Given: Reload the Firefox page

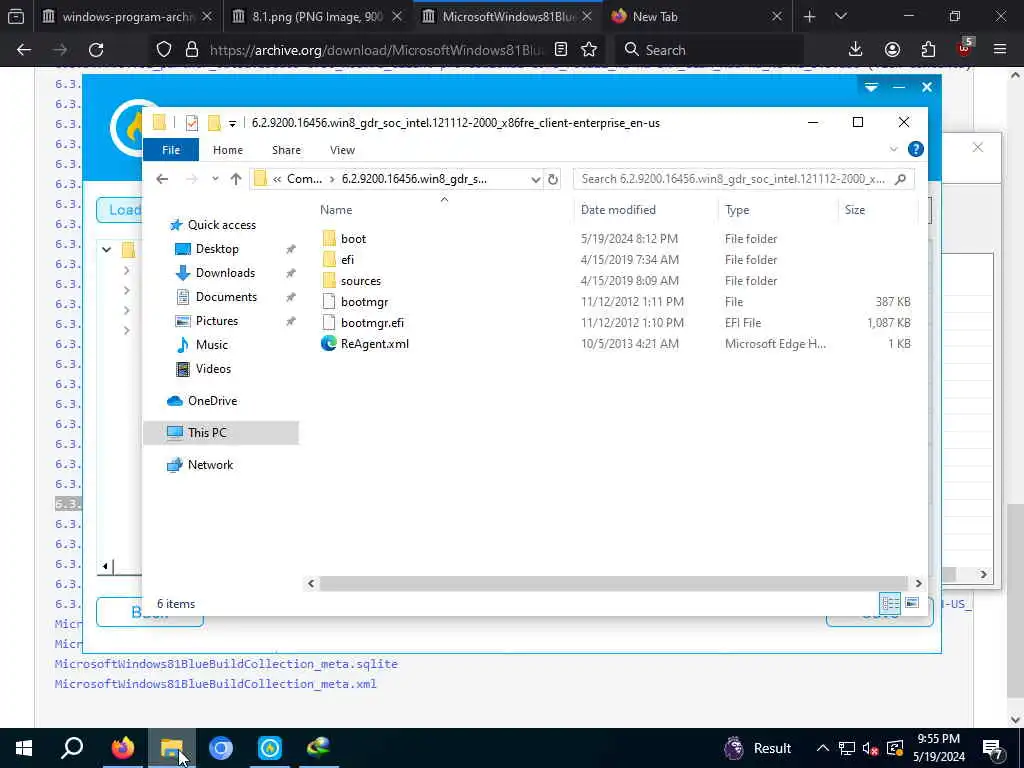Looking at the screenshot, I should pyautogui.click(x=96, y=50).
